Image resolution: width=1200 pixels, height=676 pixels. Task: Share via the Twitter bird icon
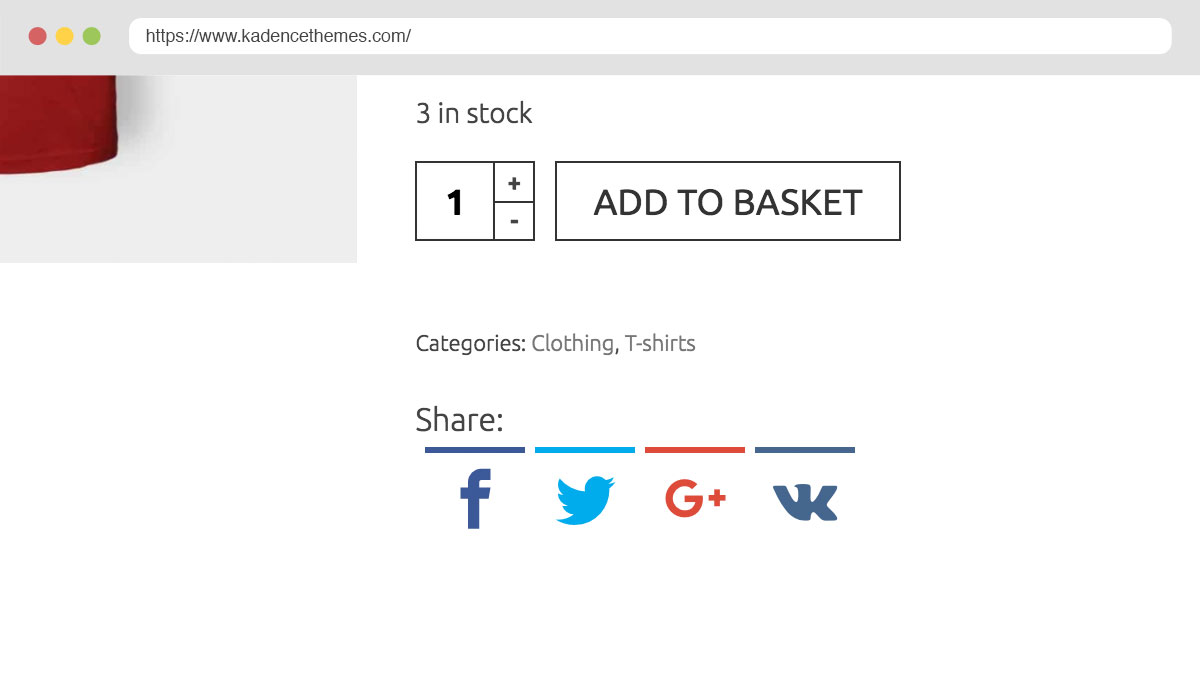(x=585, y=500)
